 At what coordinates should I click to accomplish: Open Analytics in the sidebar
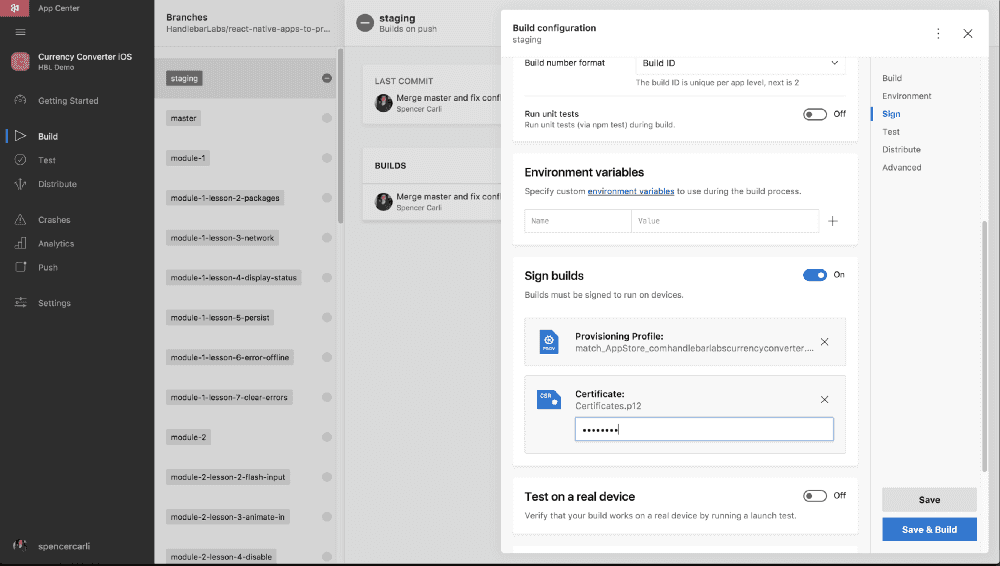(x=56, y=244)
